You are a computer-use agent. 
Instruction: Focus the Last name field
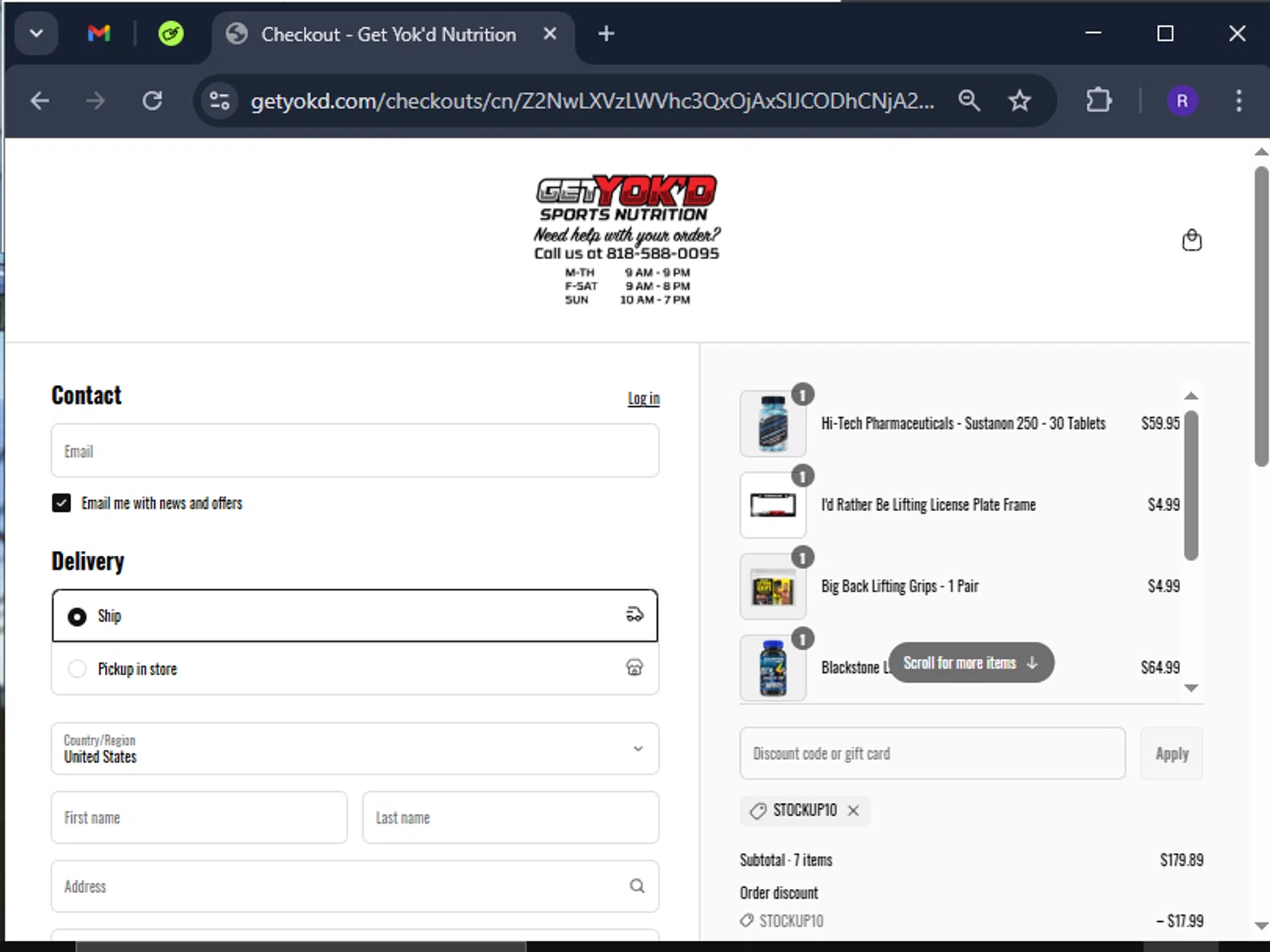click(511, 818)
